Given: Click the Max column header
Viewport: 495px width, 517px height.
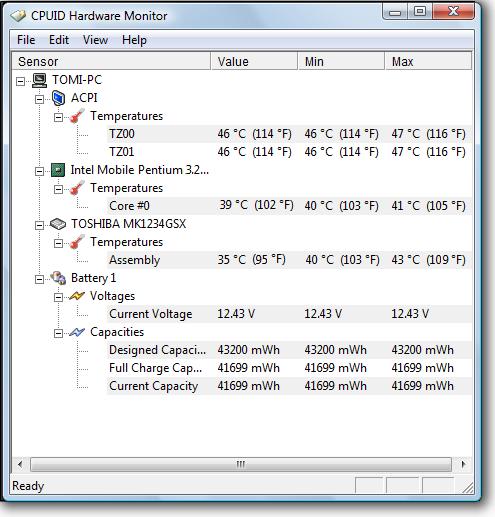Looking at the screenshot, I should 428,61.
